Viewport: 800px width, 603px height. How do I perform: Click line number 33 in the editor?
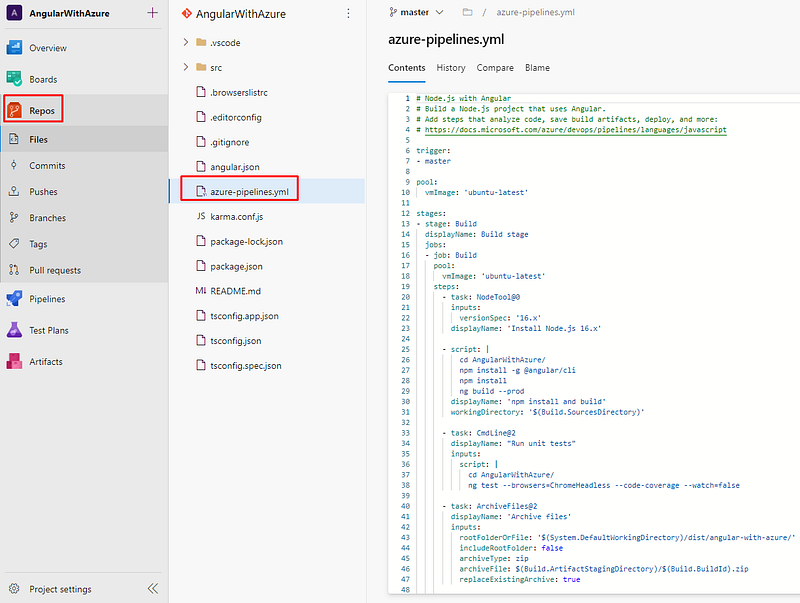[x=405, y=433]
